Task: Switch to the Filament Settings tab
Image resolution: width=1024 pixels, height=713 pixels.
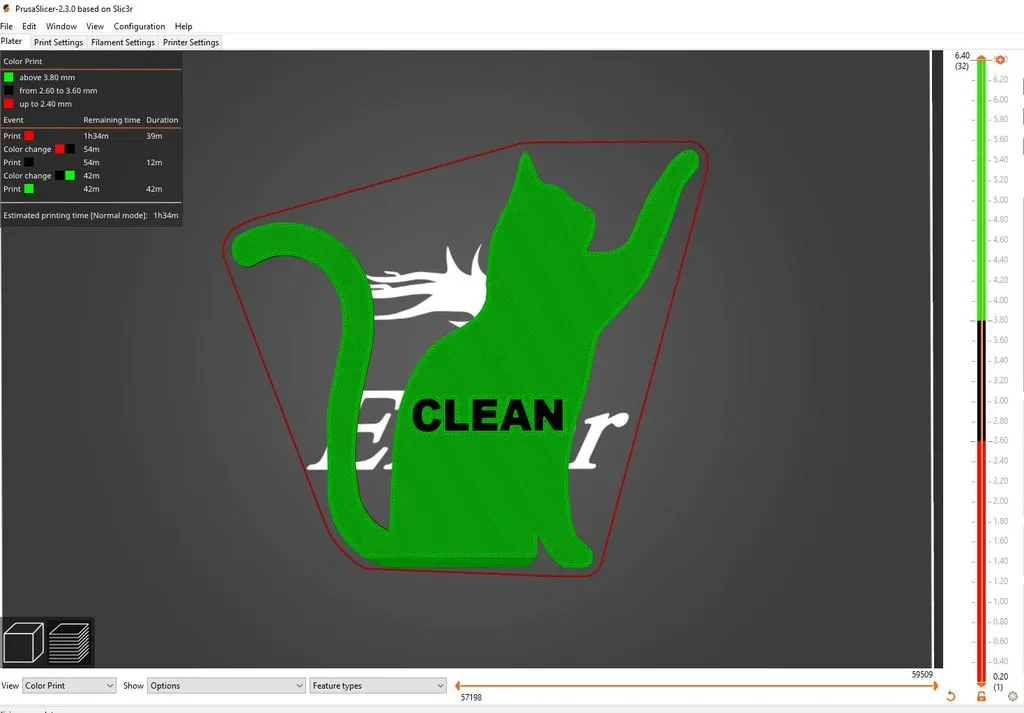Action: point(123,42)
